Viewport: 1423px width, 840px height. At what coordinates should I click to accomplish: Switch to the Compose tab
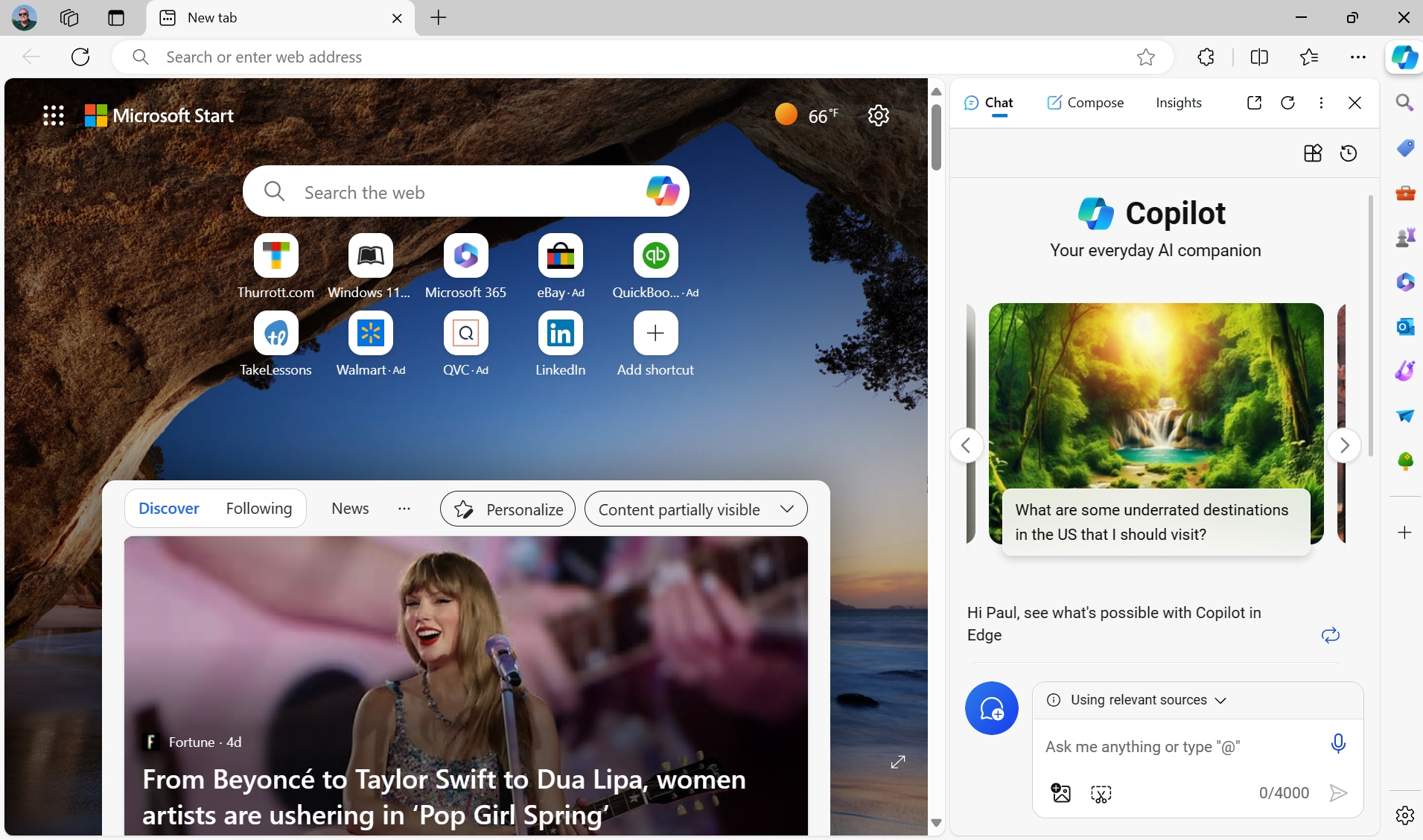(1085, 103)
